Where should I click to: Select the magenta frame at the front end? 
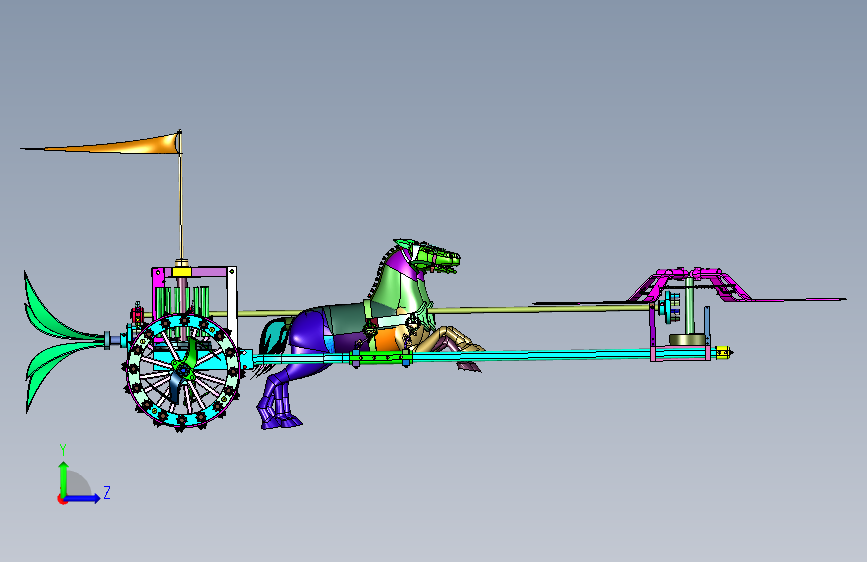691,284
